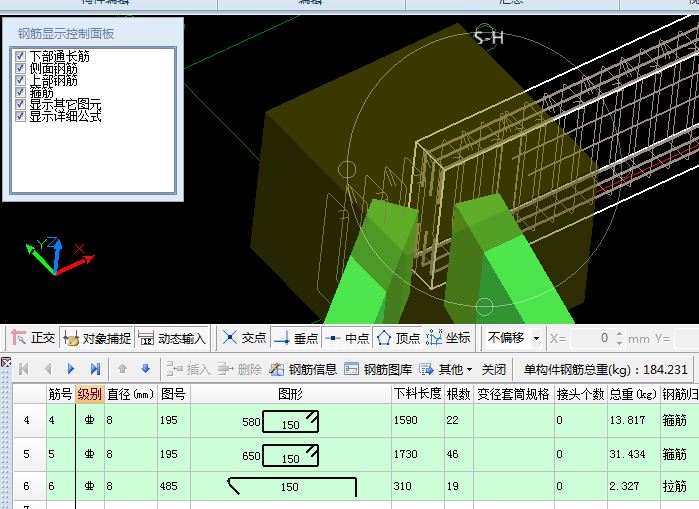This screenshot has height=509, width=699.
Task: Select 筋号 column header
Action: [x=61, y=394]
